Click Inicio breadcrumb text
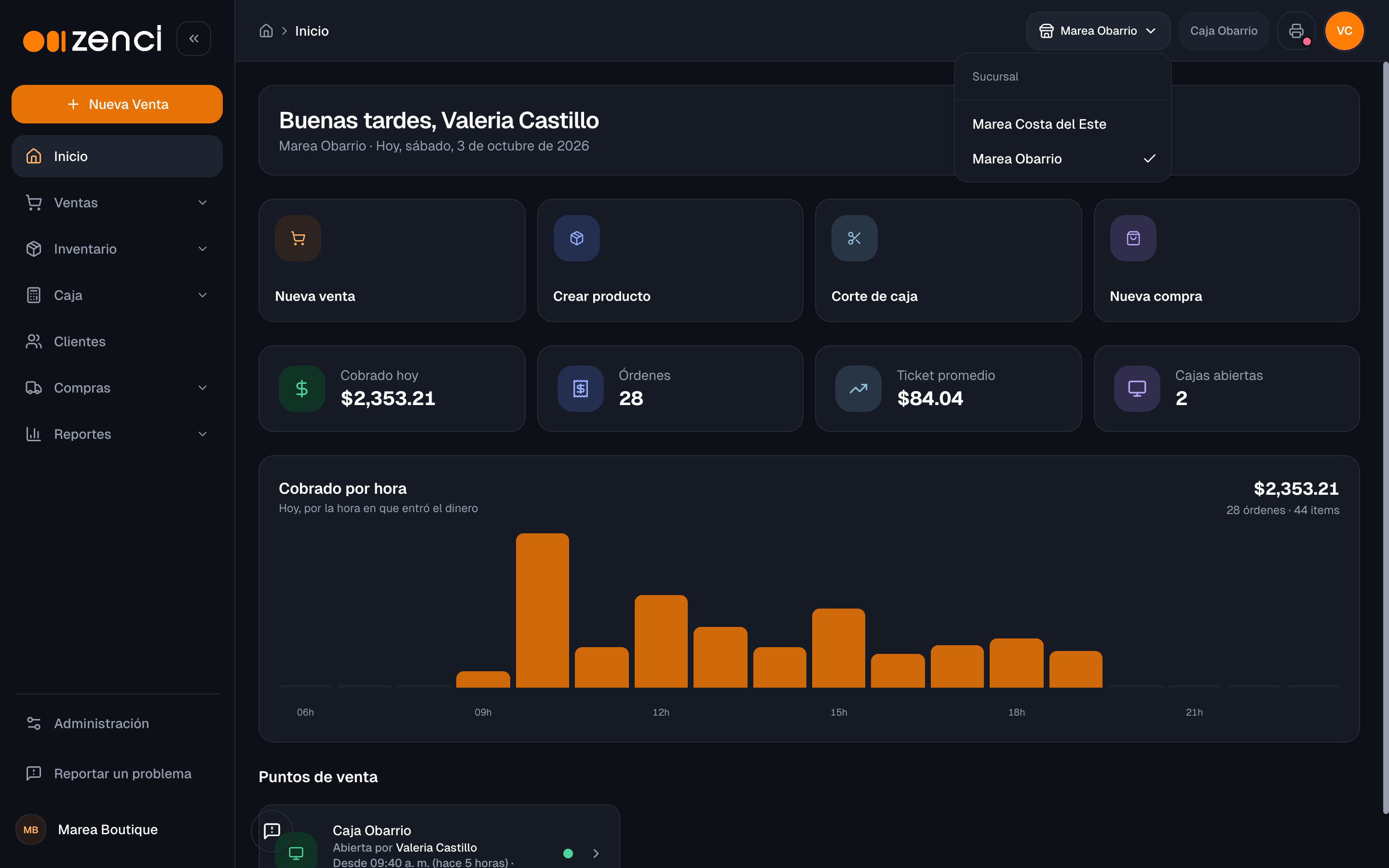The image size is (1389, 868). (x=312, y=31)
